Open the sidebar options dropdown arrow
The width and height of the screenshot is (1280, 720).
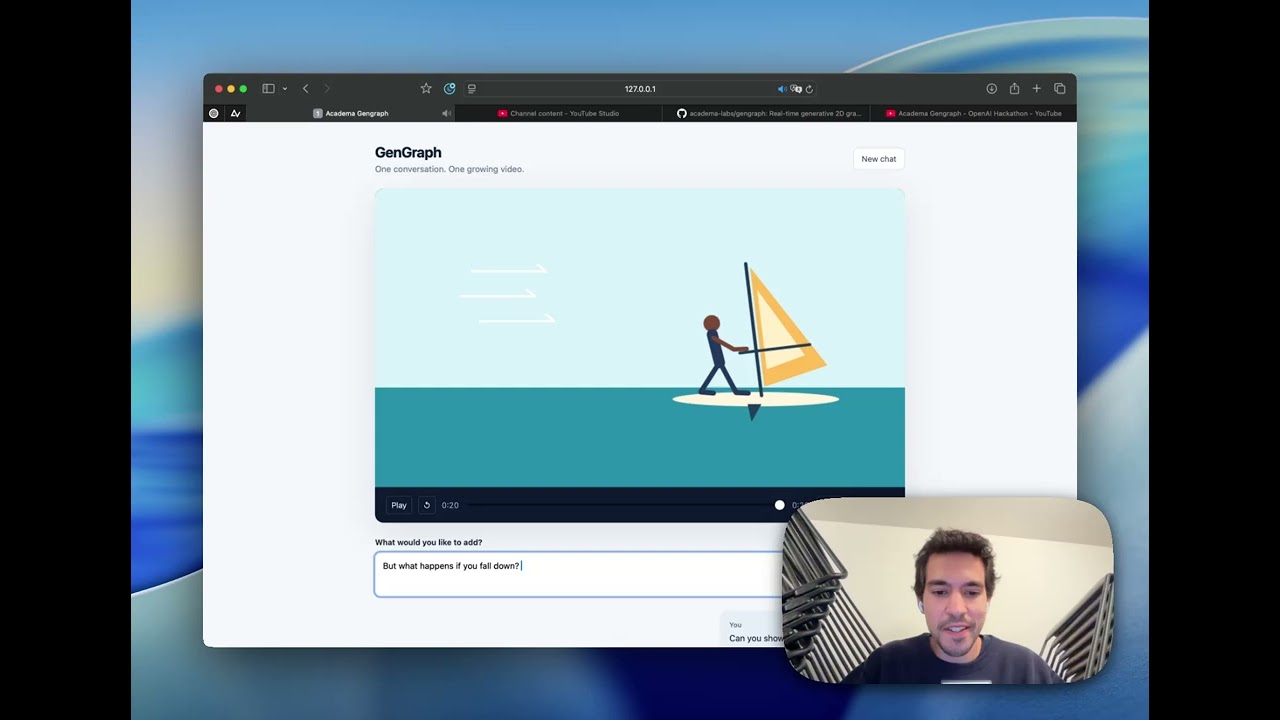285,89
